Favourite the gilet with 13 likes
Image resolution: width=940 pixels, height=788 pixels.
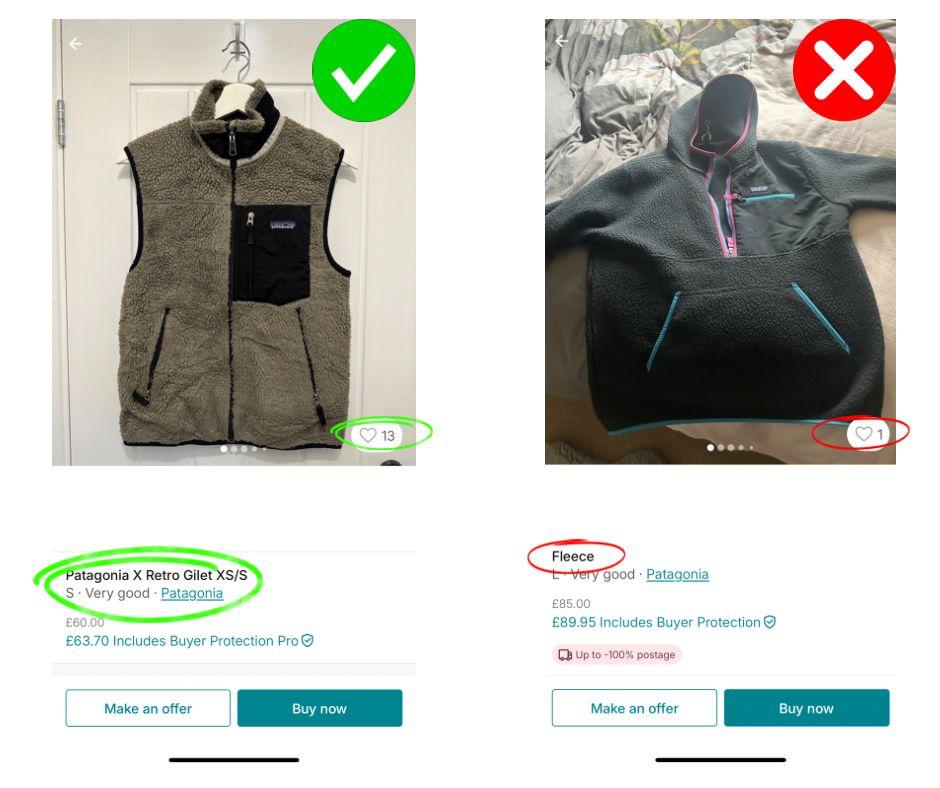coord(376,435)
